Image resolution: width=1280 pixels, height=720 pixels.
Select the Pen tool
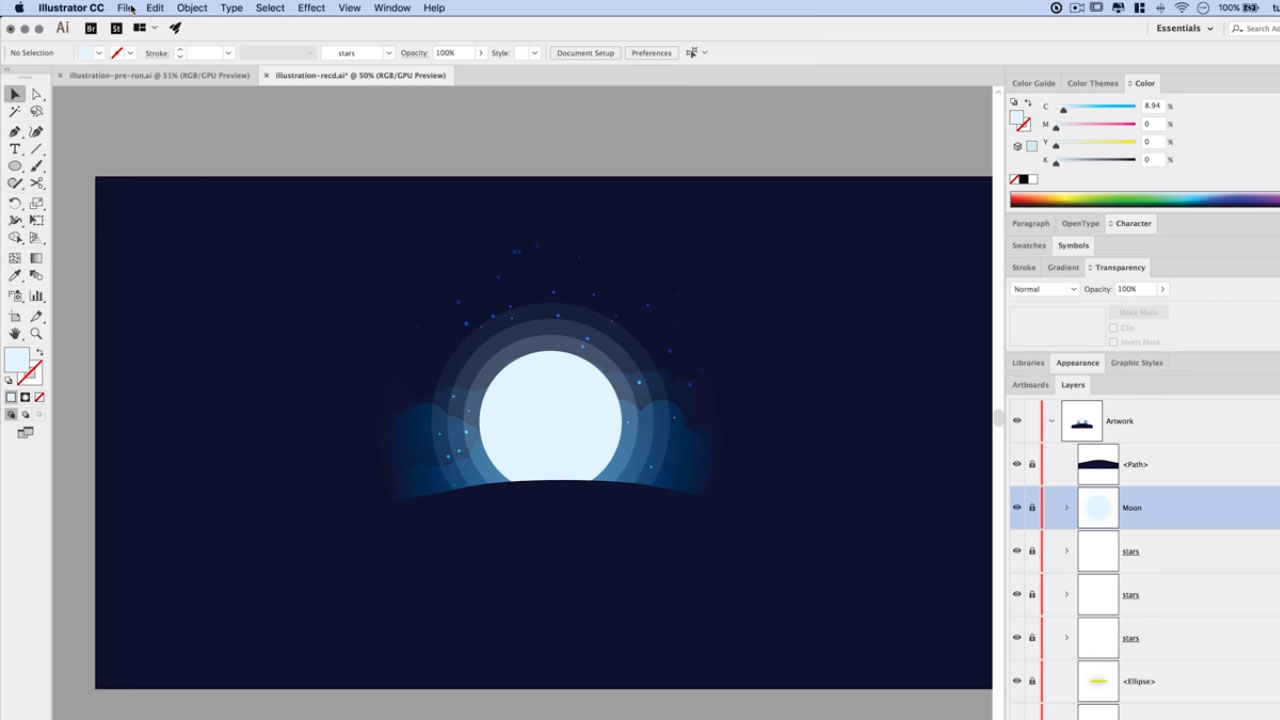15,131
